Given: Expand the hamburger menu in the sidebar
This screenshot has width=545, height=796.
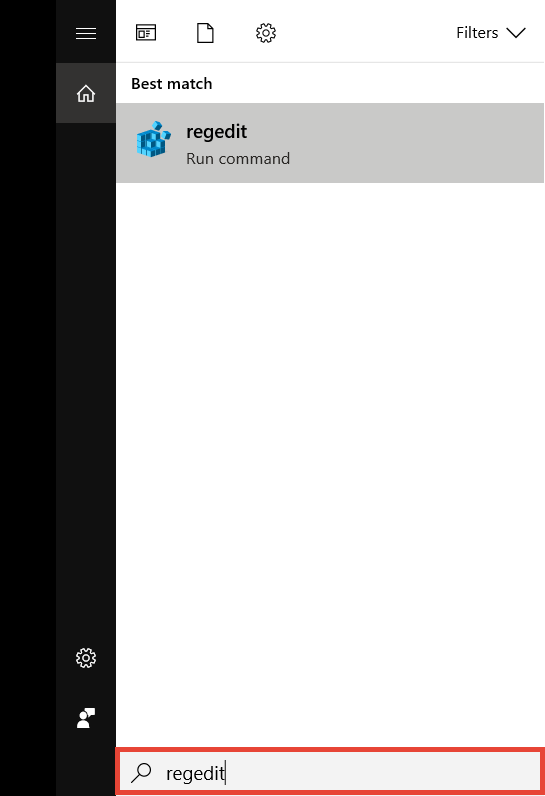Looking at the screenshot, I should (86, 34).
